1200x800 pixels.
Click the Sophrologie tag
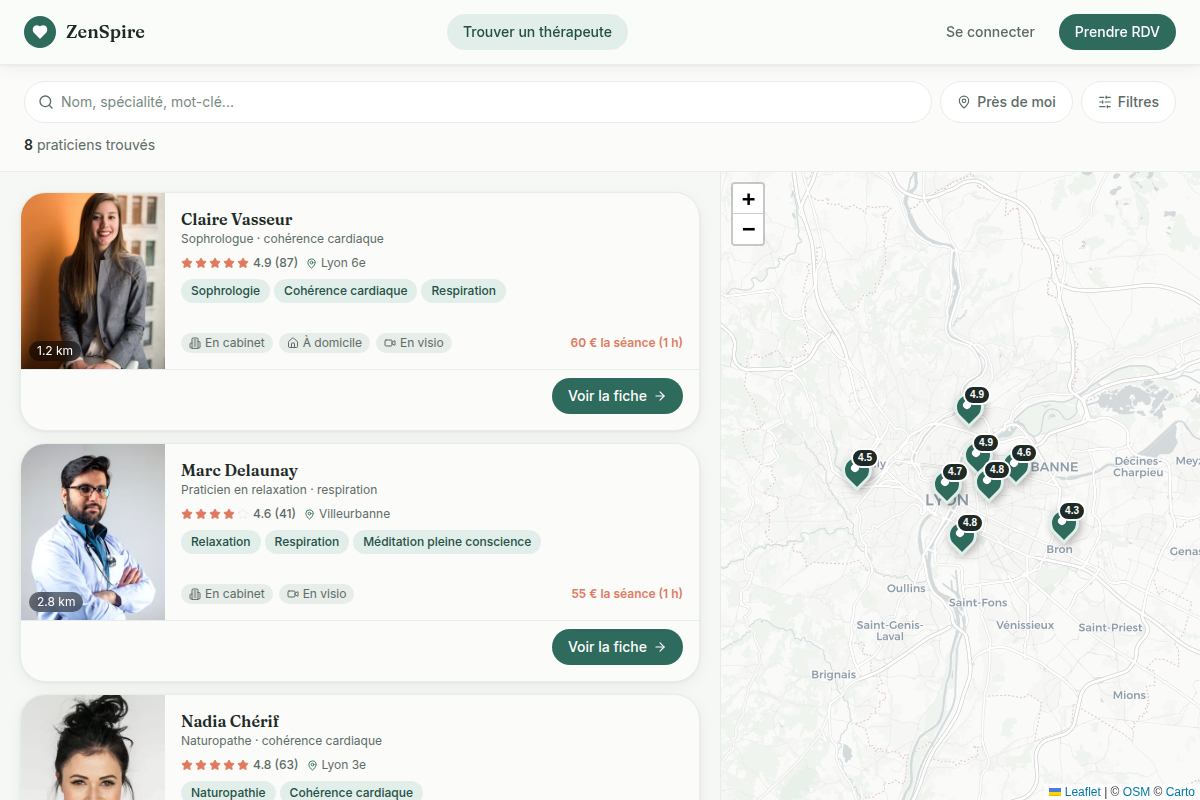(x=226, y=291)
